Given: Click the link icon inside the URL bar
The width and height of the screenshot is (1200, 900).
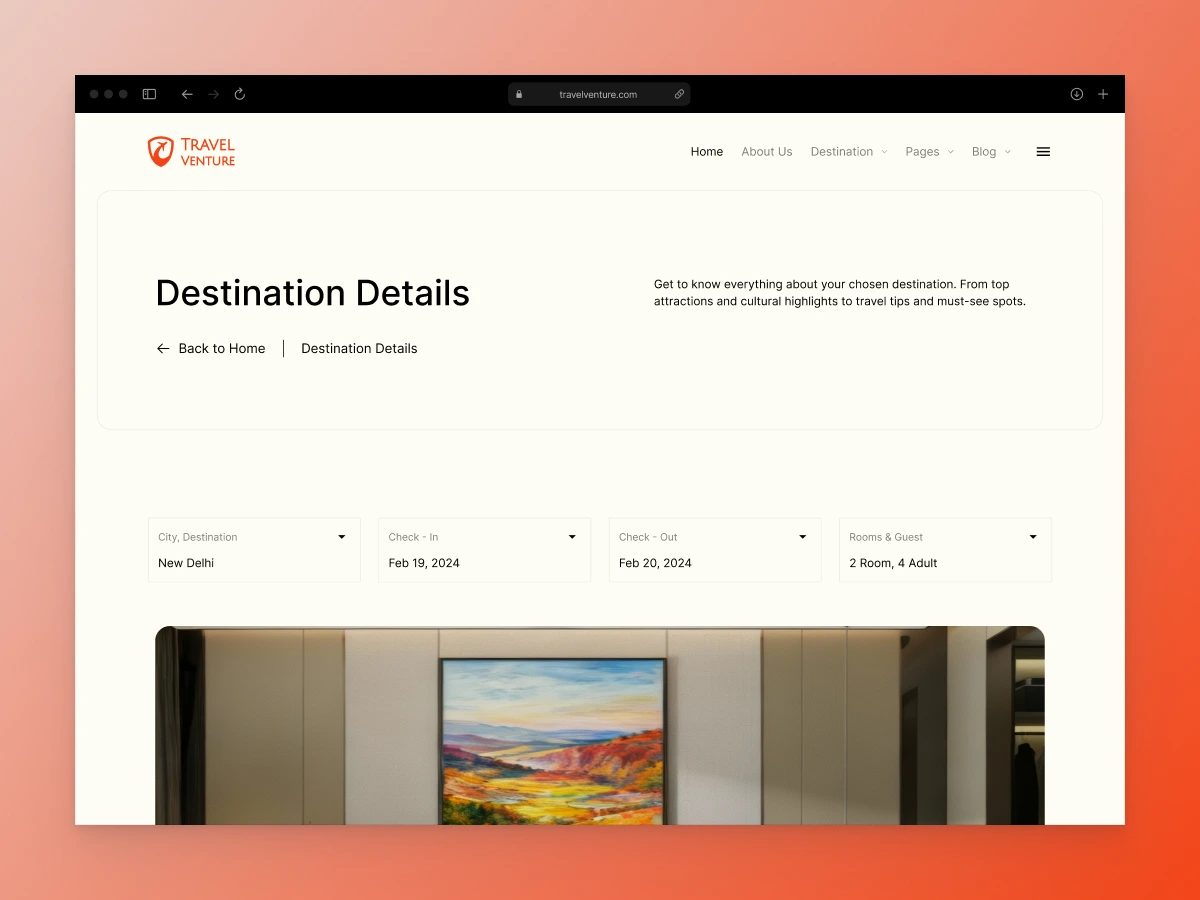Looking at the screenshot, I should point(679,94).
